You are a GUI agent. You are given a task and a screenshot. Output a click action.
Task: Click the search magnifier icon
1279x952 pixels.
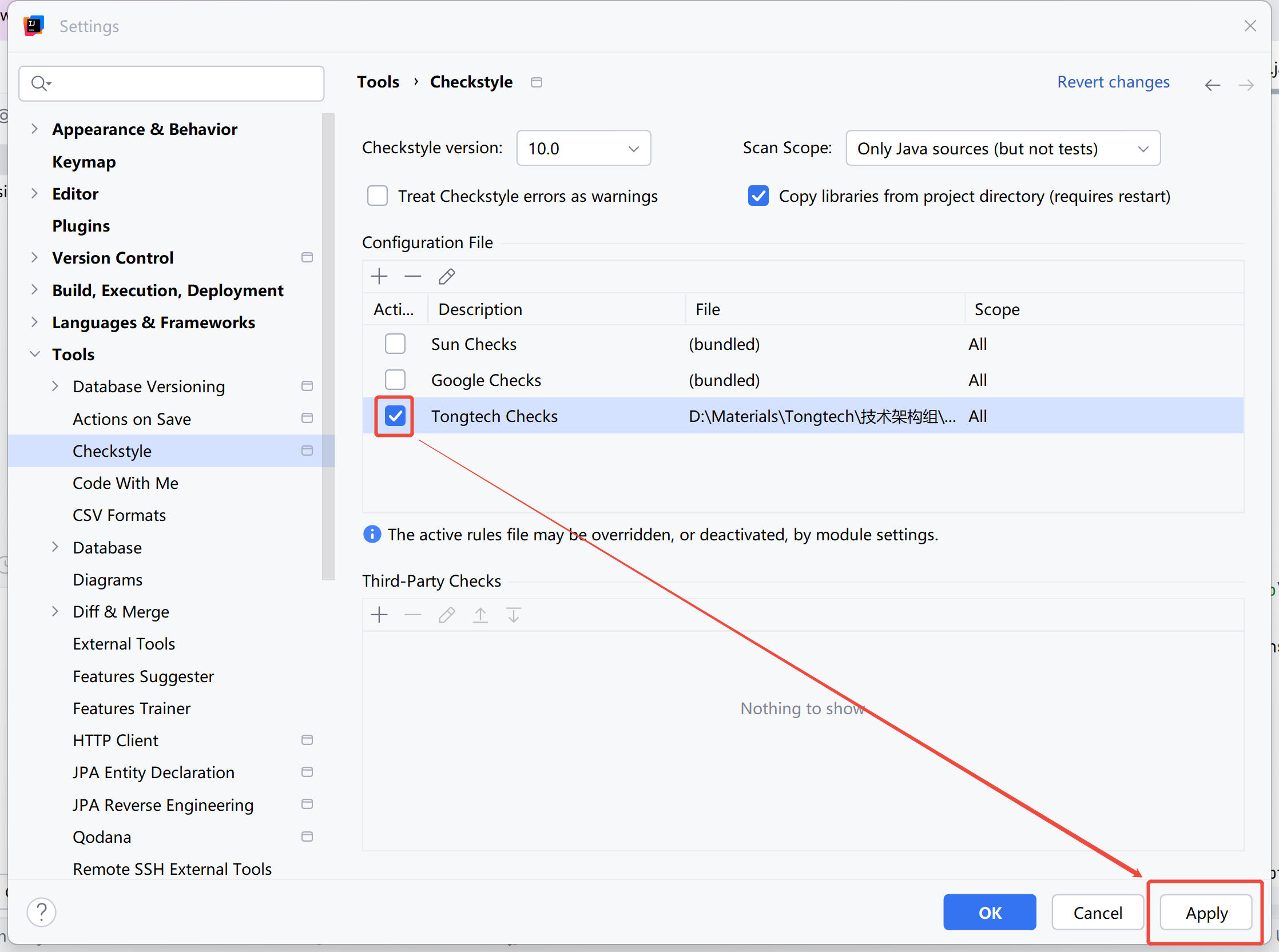click(x=40, y=83)
